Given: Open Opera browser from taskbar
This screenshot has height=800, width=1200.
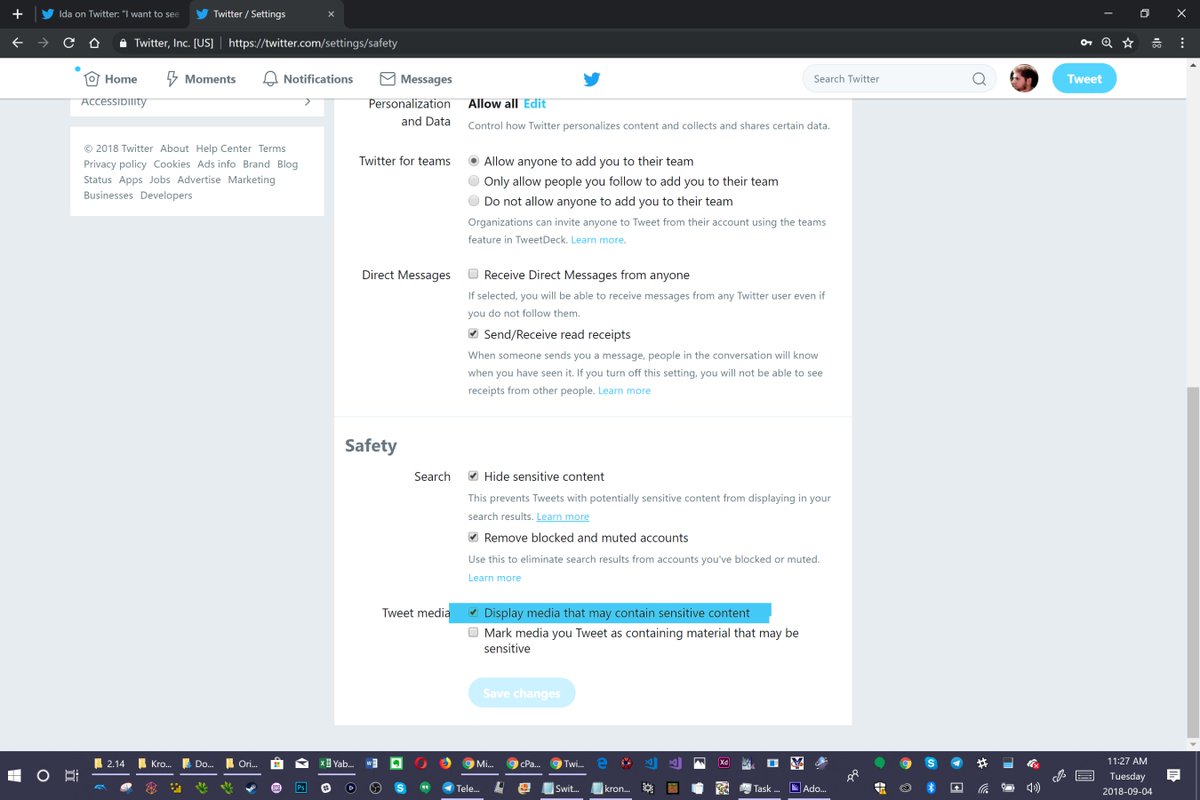Looking at the screenshot, I should pos(421,763).
